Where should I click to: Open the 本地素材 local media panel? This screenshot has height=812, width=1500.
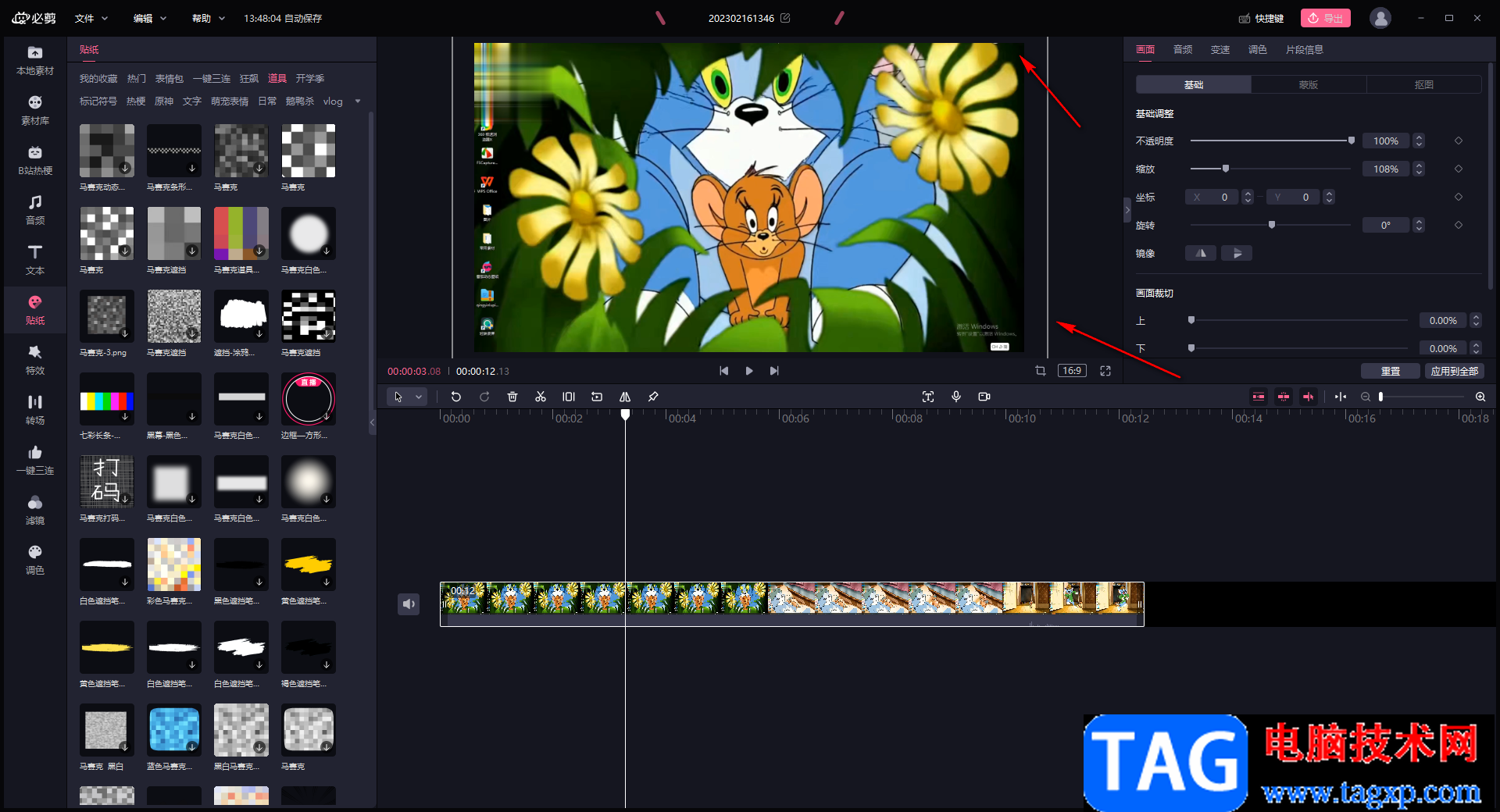[x=35, y=61]
